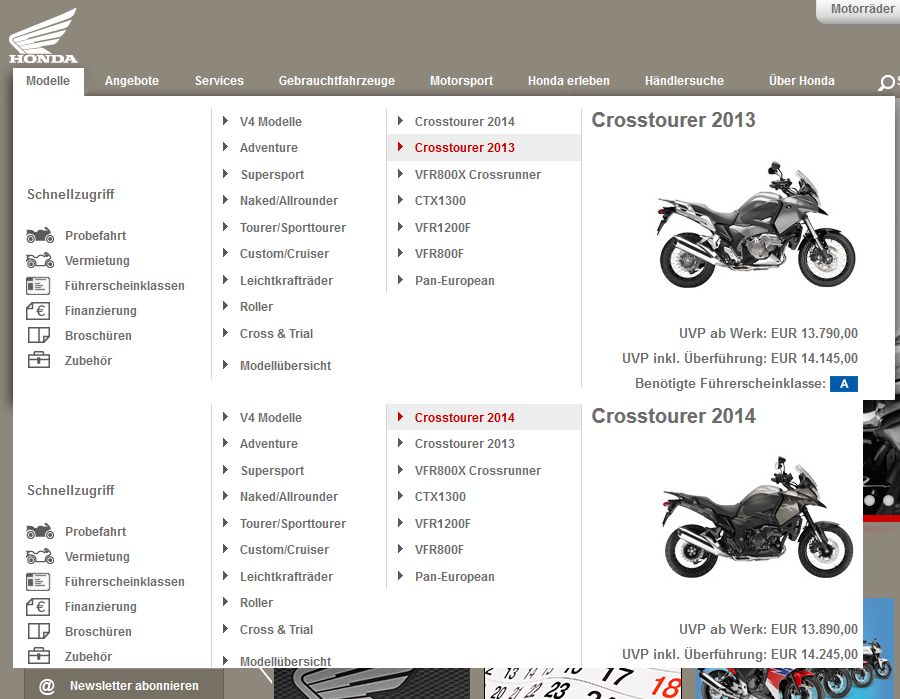Viewport: 900px width, 699px height.
Task: Expand Tourer/Sporttourer in the upper menu
Action: pyautogui.click(x=292, y=228)
